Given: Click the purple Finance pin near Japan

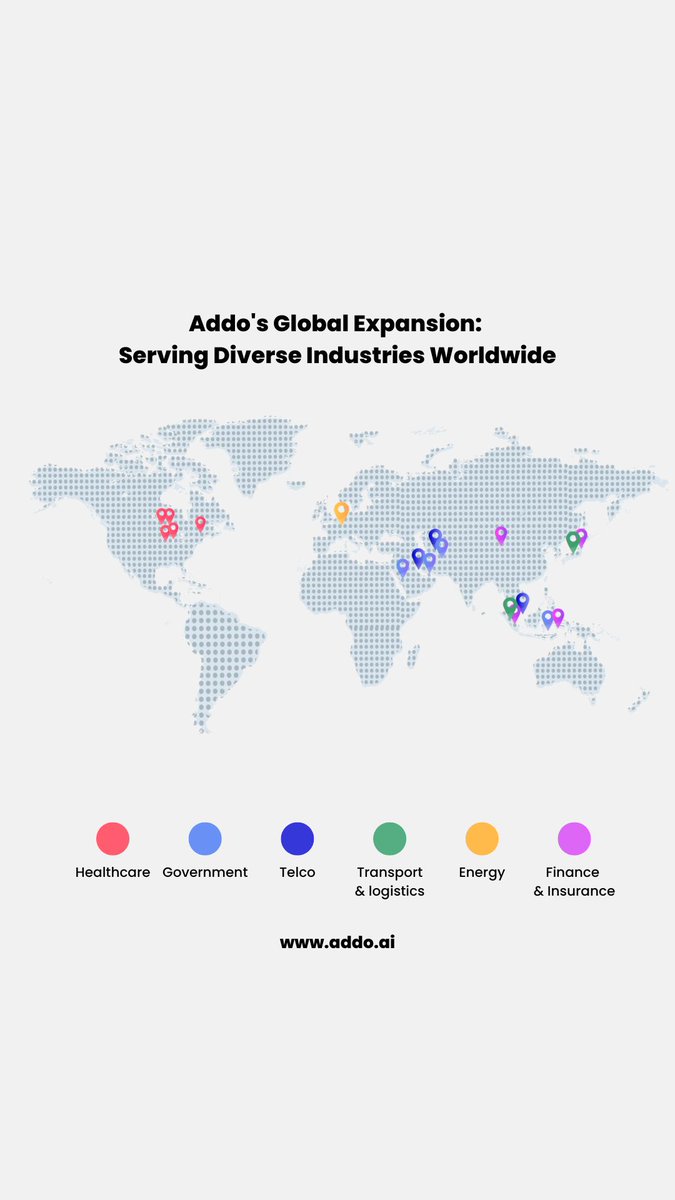Looking at the screenshot, I should [581, 537].
